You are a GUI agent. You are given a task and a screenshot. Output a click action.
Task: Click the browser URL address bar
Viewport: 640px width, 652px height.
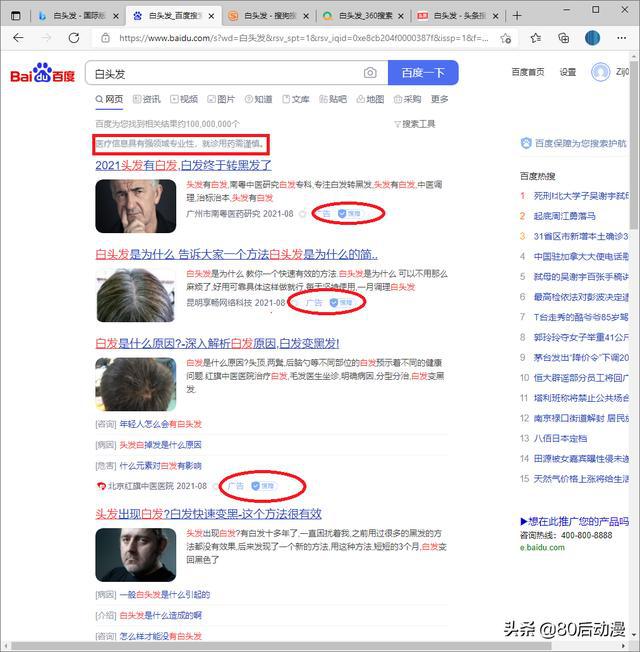point(304,38)
